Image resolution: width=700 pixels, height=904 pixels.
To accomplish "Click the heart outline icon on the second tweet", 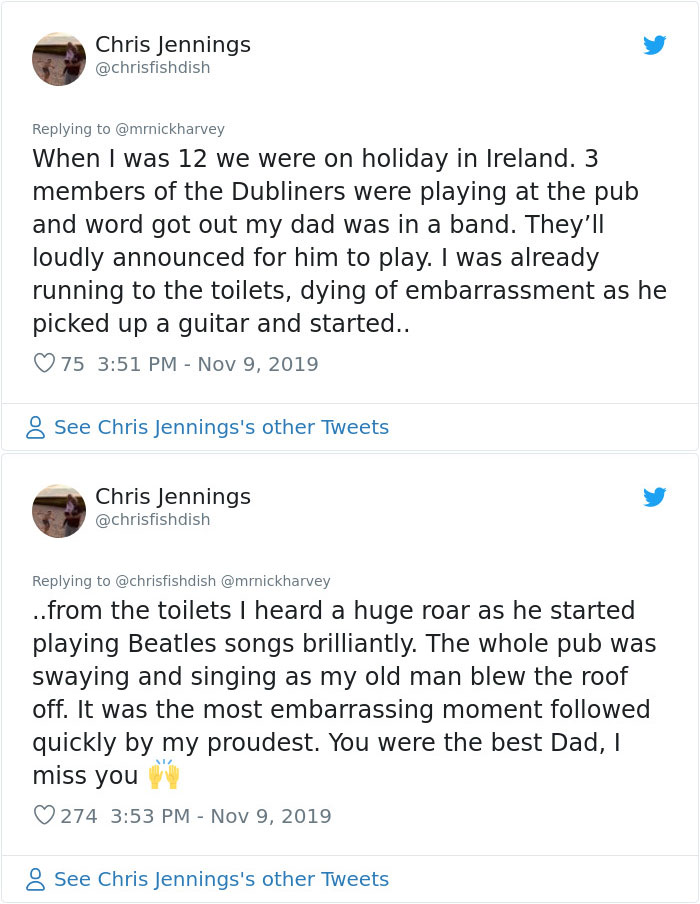I will point(42,816).
